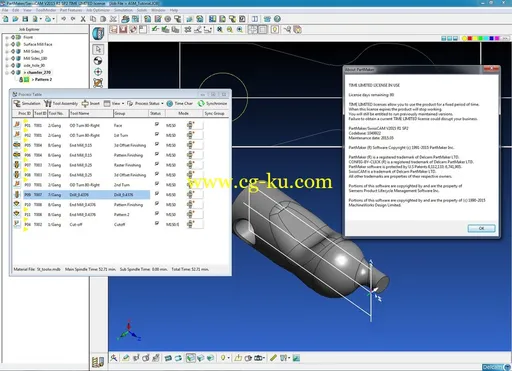Viewport: 512px width, 371px height.
Task: Click the Group column header
Action: tap(131, 114)
